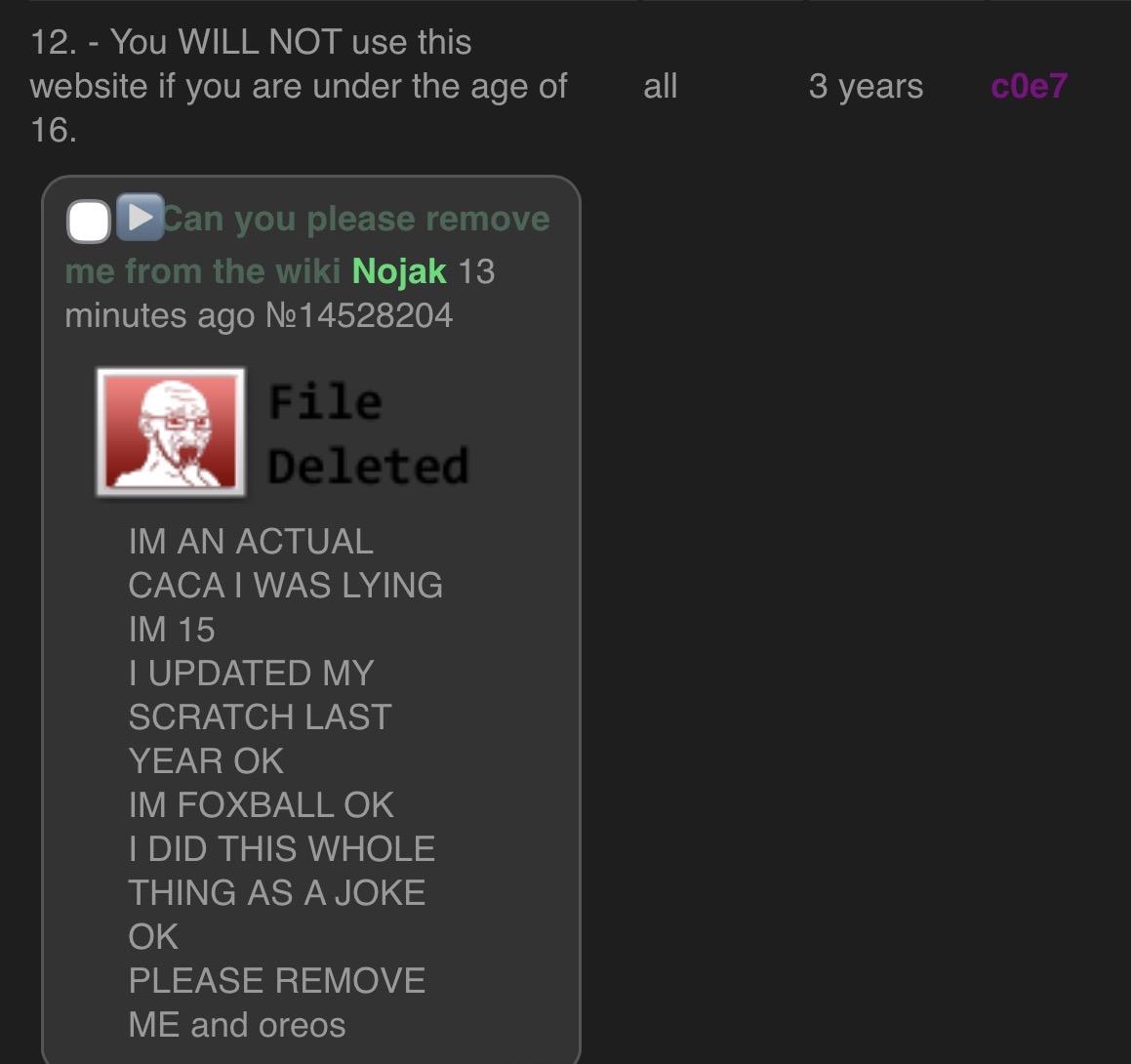Click the 'PLEASE REMOVE' line
Image resolution: width=1131 pixels, height=1064 pixels.
277,981
